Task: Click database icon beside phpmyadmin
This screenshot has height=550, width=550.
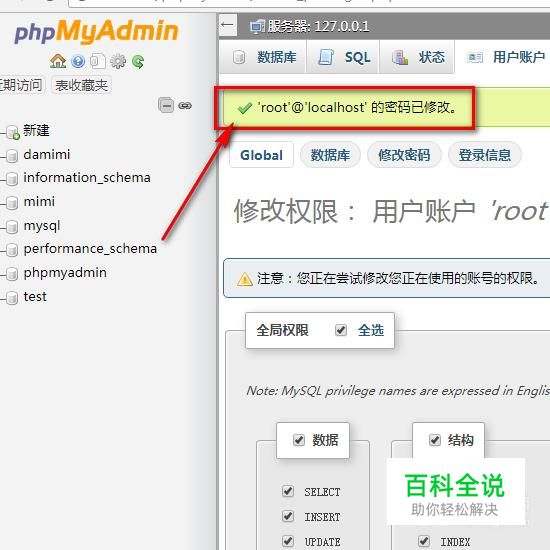Action: 12,274
